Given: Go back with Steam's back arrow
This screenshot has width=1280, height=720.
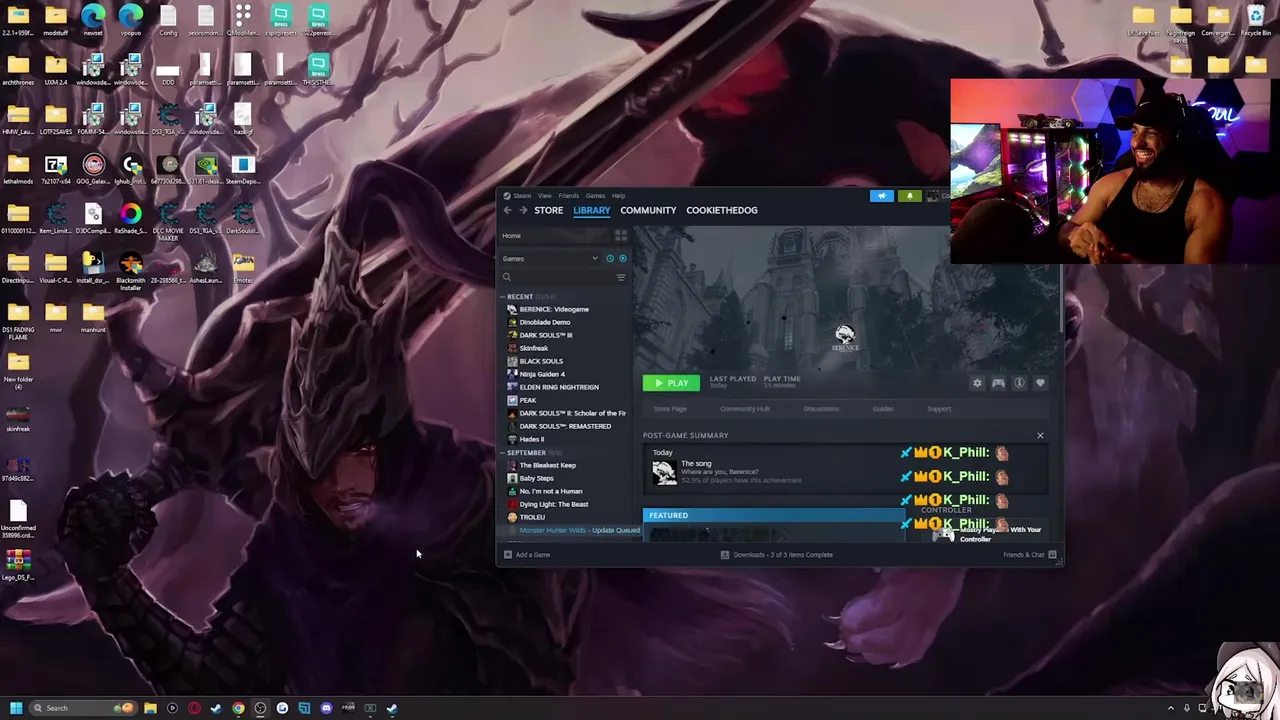Looking at the screenshot, I should (x=507, y=210).
